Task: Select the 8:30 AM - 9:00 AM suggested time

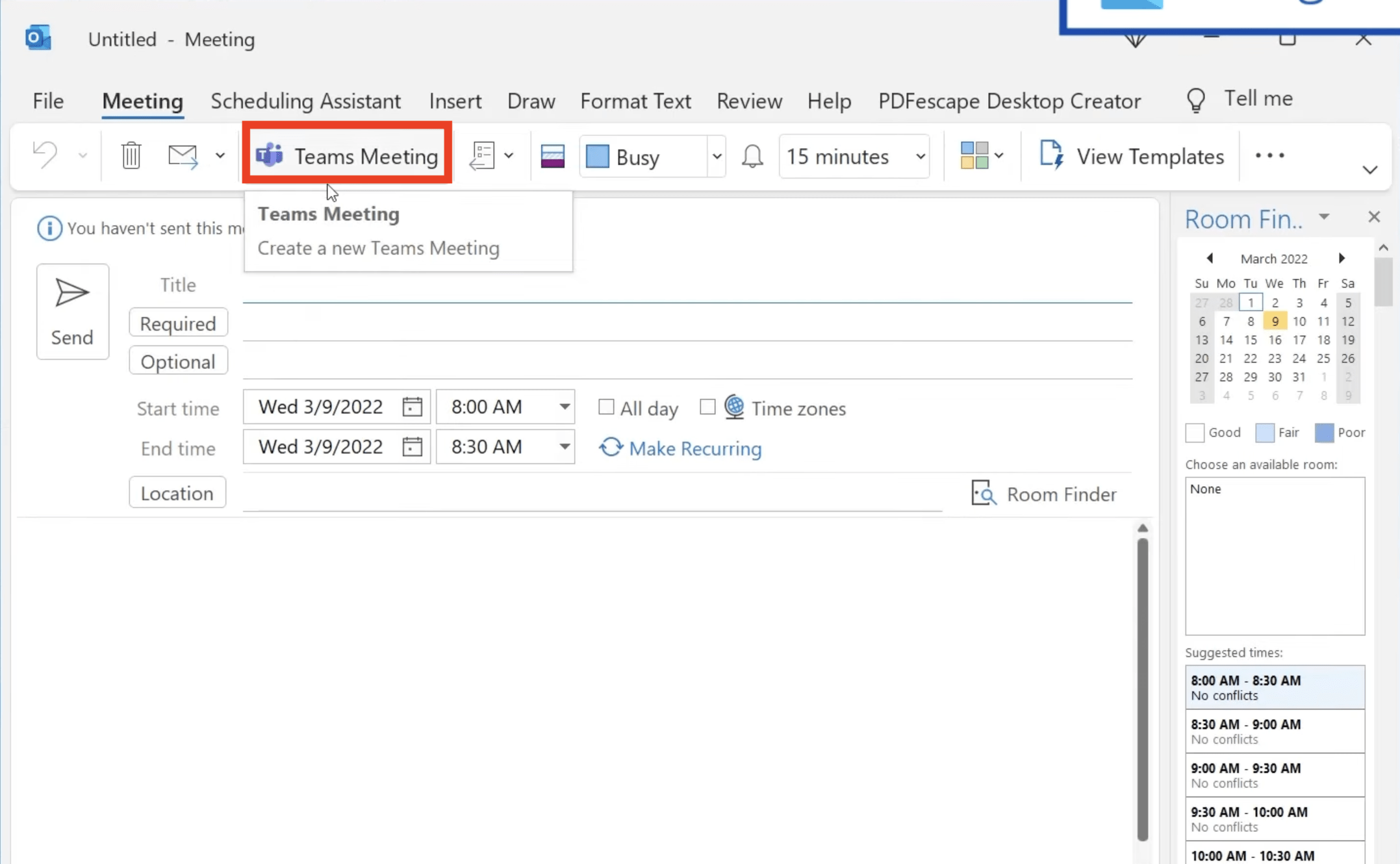Action: (x=1275, y=731)
